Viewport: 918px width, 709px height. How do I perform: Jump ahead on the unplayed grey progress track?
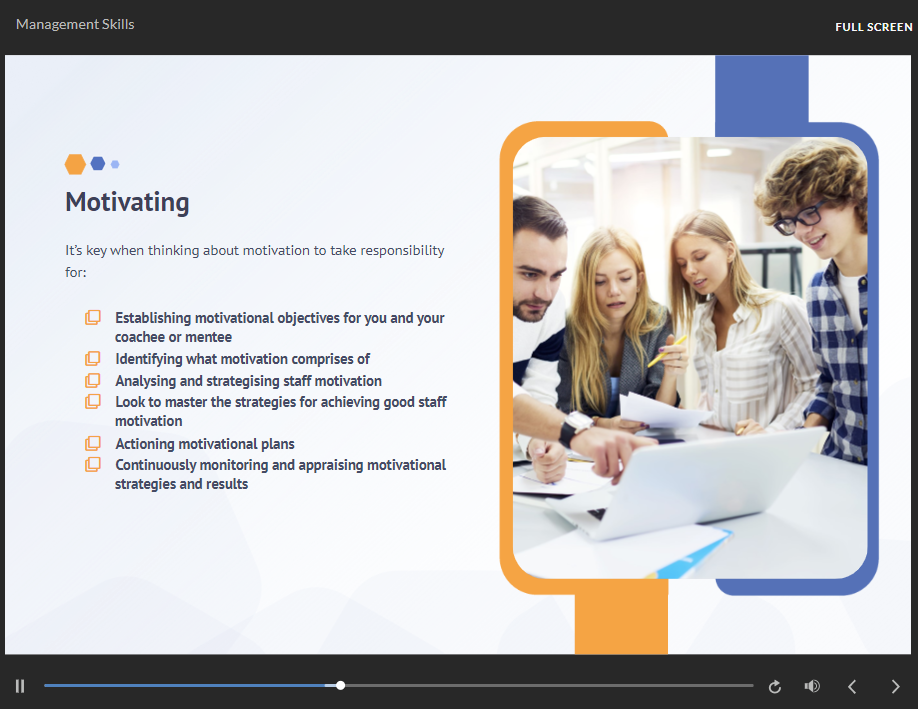tap(550, 686)
